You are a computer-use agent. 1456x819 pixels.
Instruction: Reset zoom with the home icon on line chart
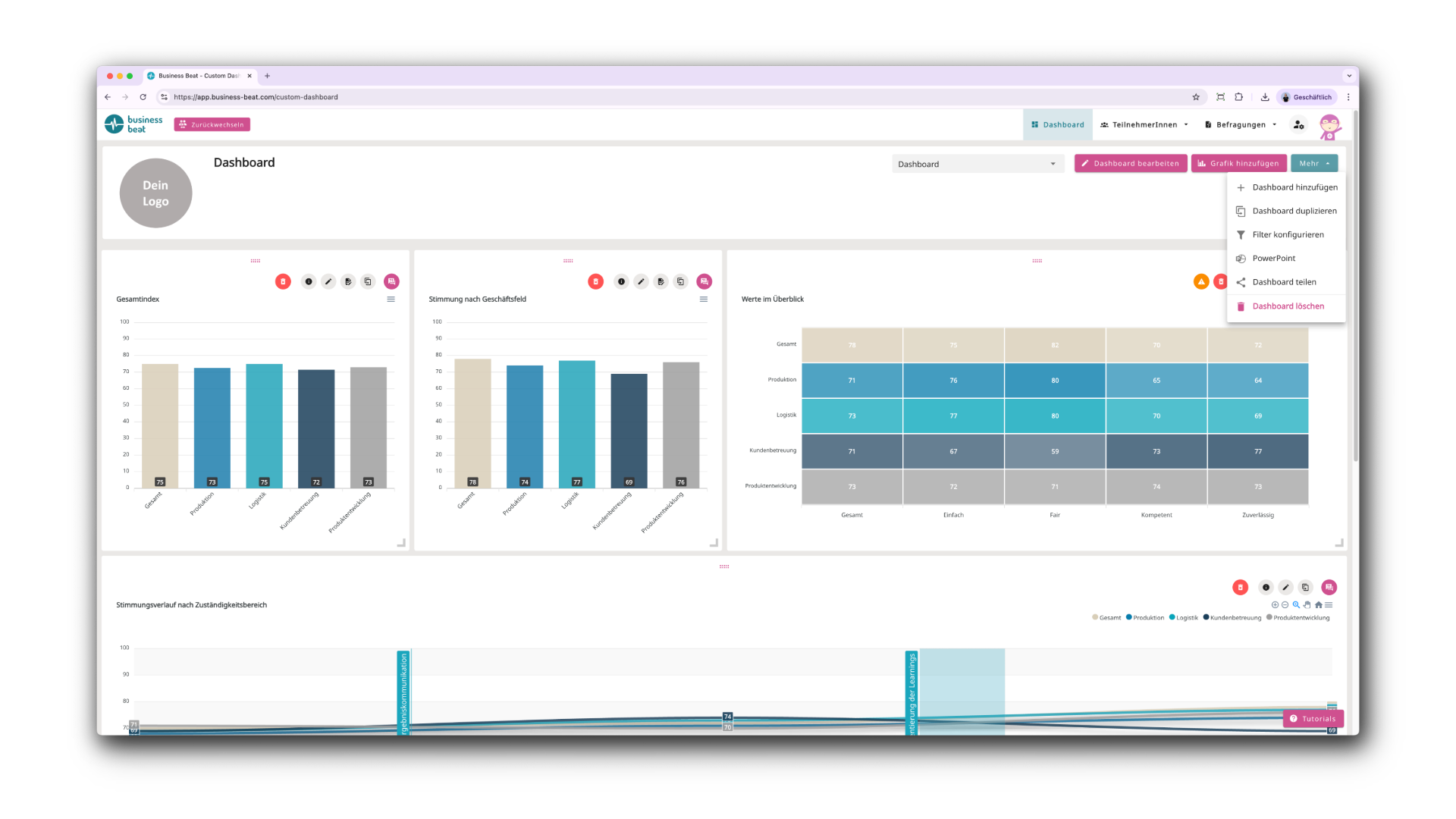click(1319, 605)
